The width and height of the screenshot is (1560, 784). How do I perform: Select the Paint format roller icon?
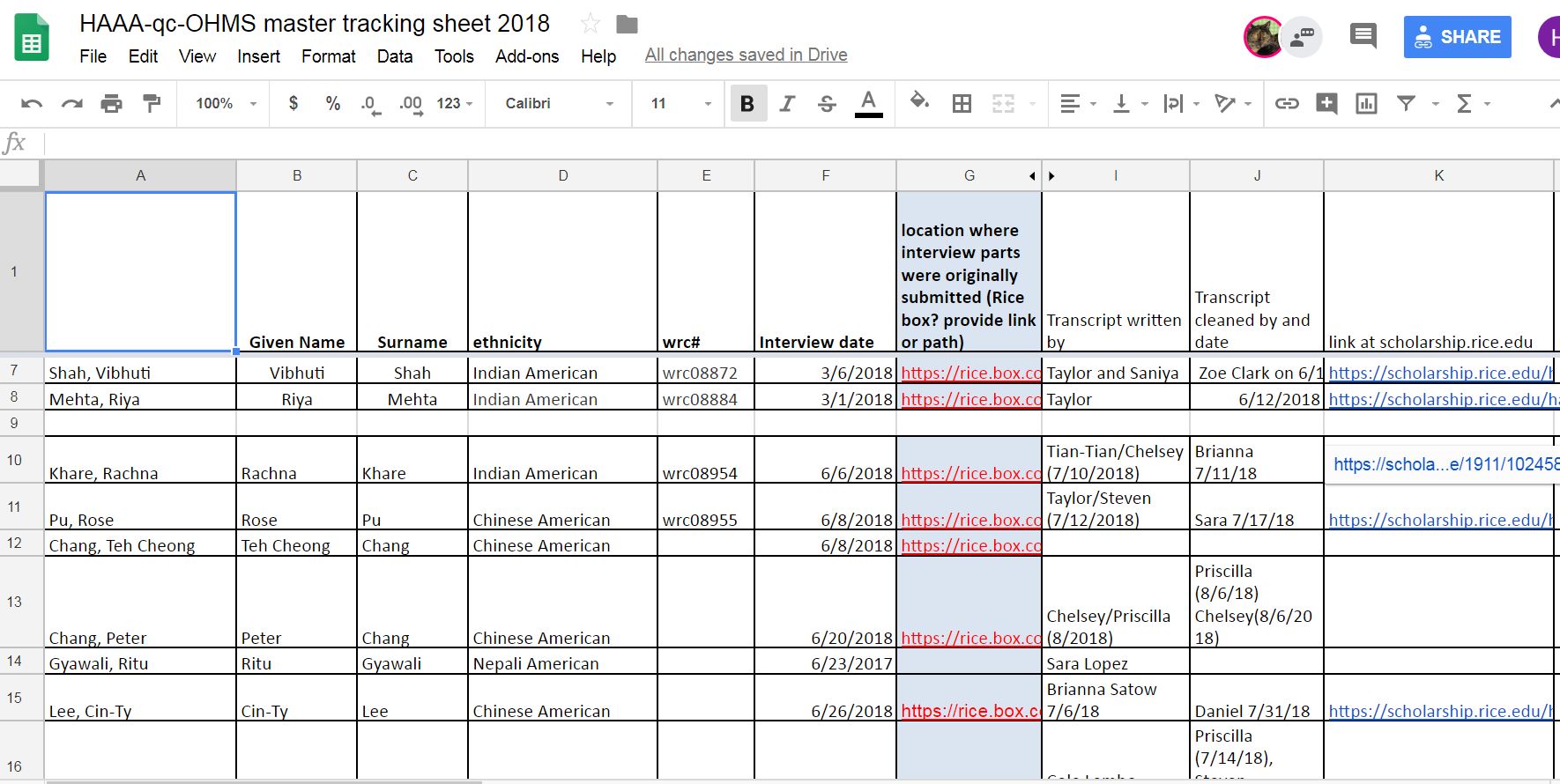152,104
